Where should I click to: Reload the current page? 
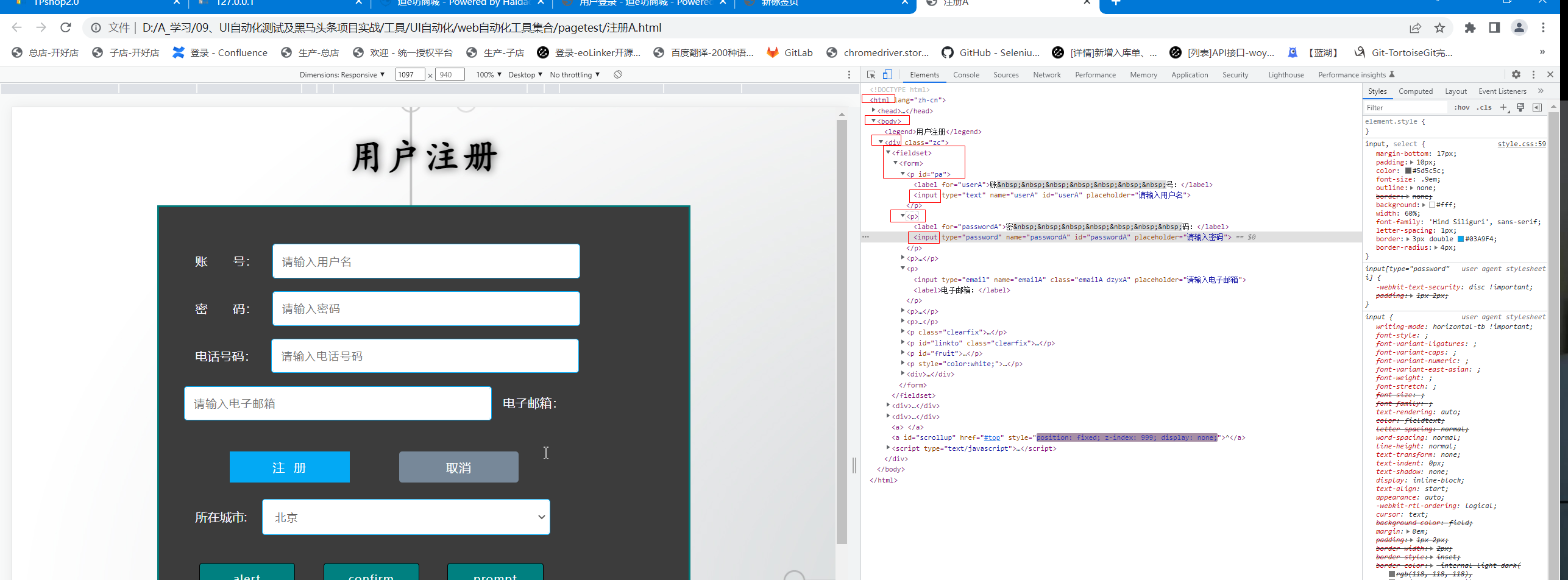pyautogui.click(x=66, y=27)
